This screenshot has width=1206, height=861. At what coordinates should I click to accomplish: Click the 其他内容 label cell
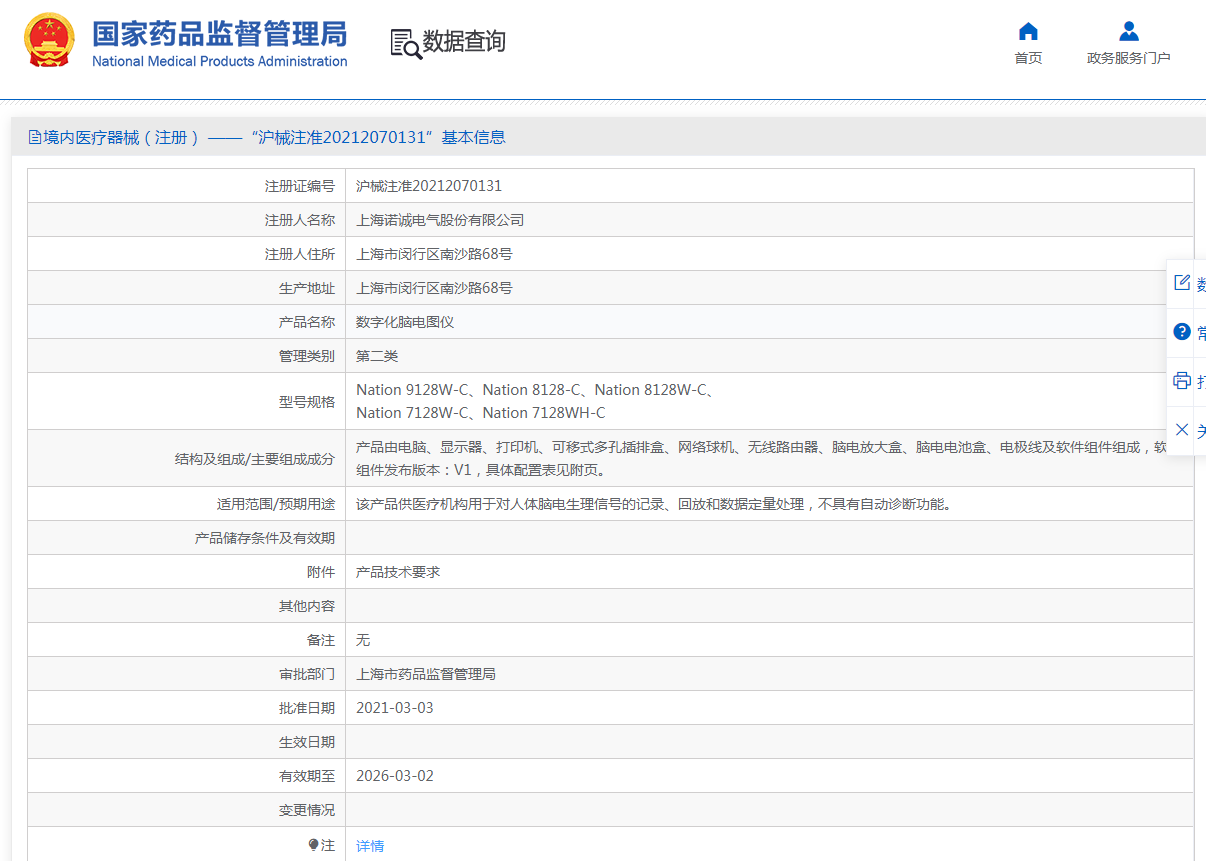[187, 606]
